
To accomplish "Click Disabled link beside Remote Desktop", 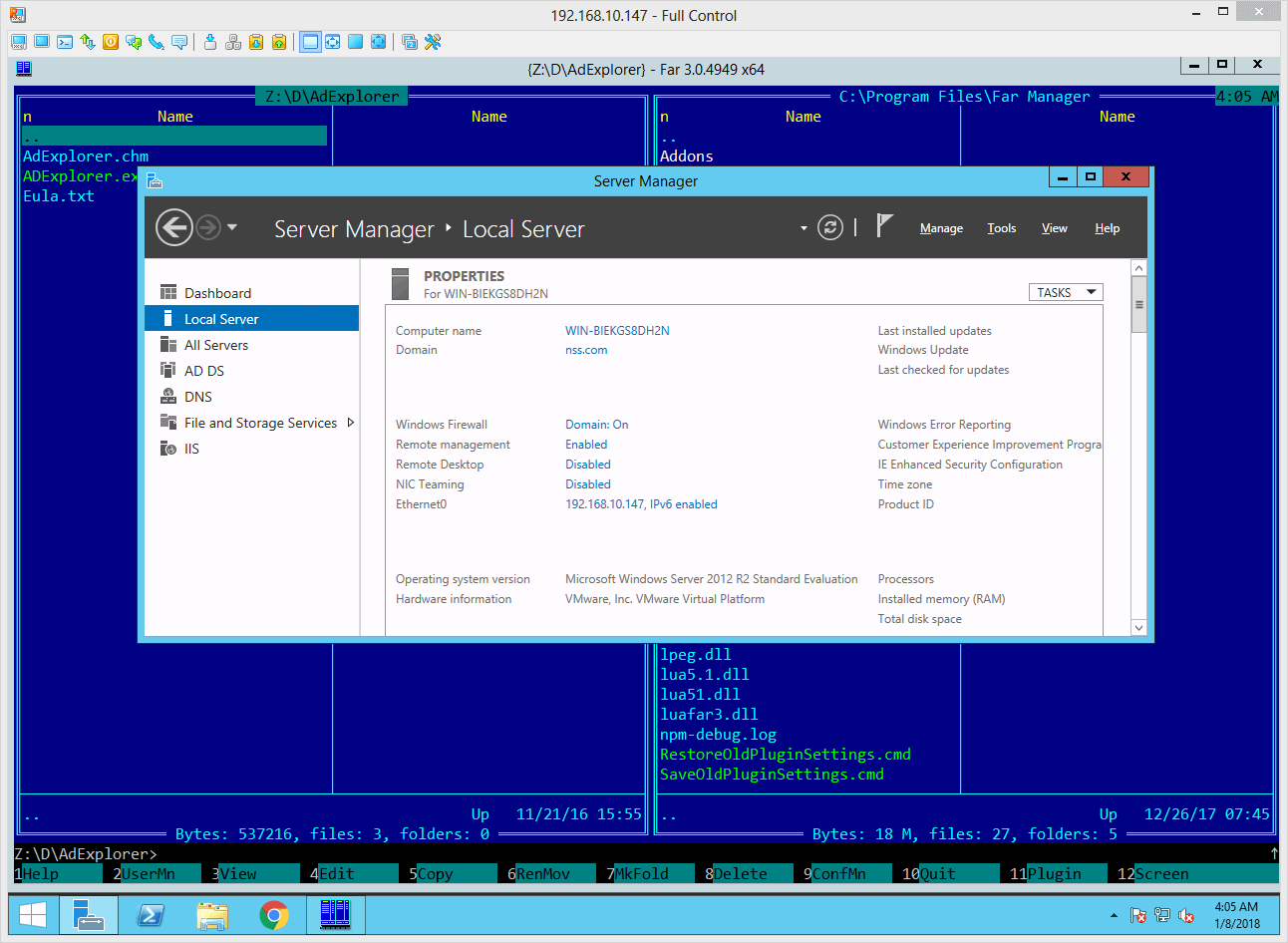I will (x=588, y=465).
